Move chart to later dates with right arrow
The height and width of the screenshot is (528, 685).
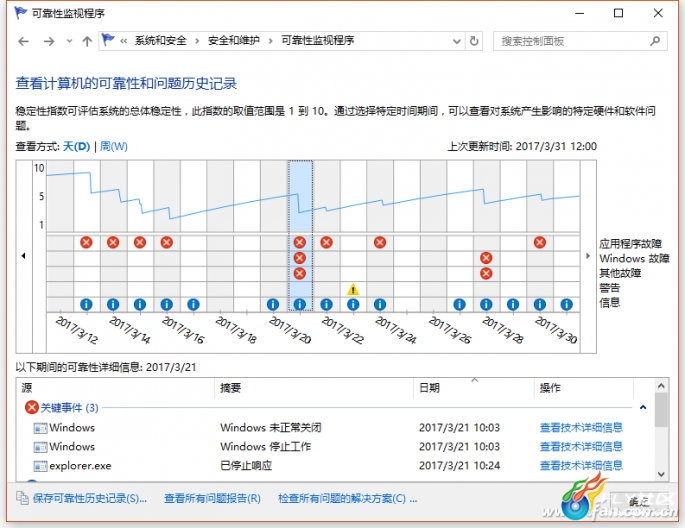coord(588,256)
